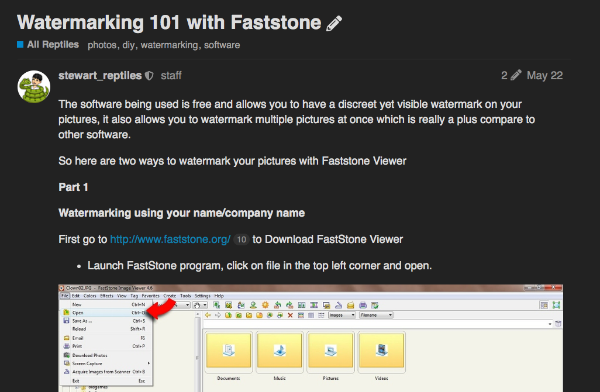Click the green-cornered full screen icon
This screenshot has height=392, width=600.
click(x=556, y=305)
